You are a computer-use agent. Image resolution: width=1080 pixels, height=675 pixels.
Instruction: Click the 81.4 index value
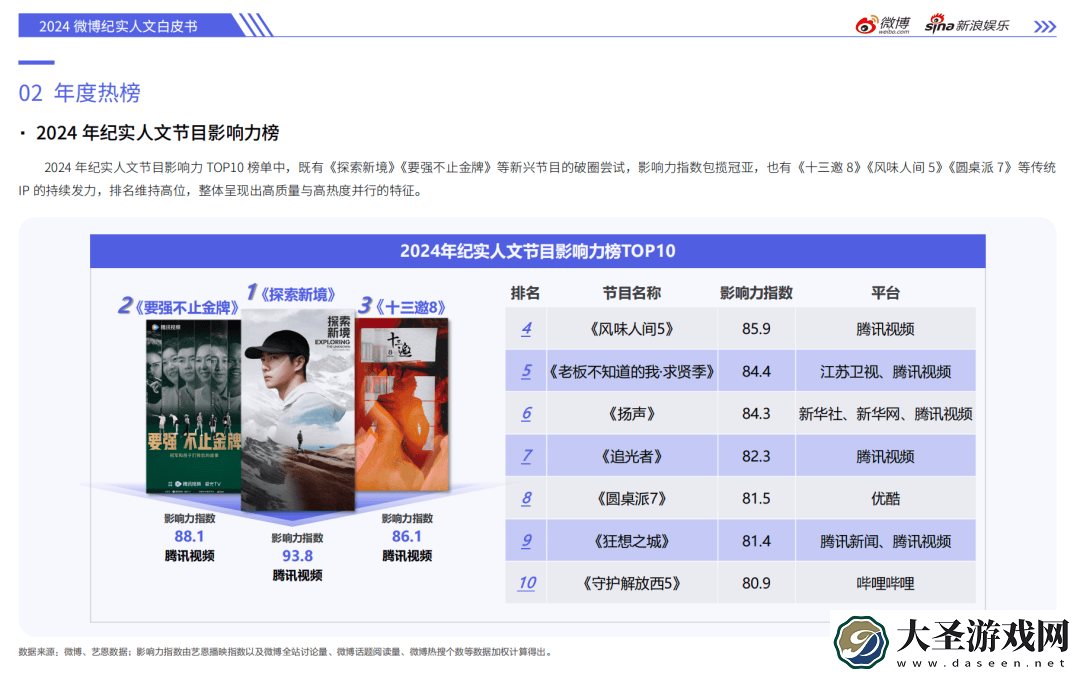point(756,541)
